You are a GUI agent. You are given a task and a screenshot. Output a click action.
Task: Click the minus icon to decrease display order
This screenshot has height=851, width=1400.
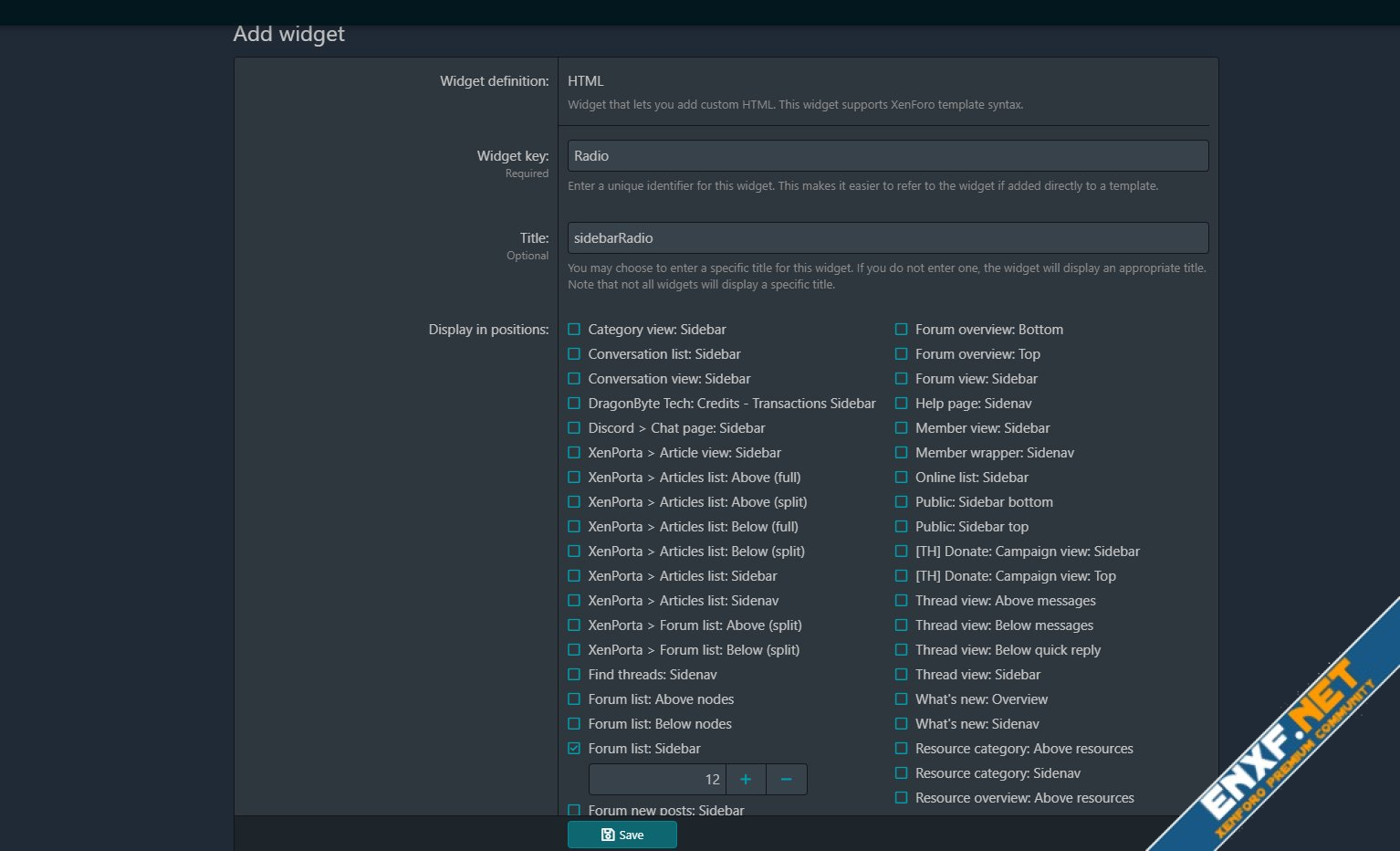tap(786, 779)
